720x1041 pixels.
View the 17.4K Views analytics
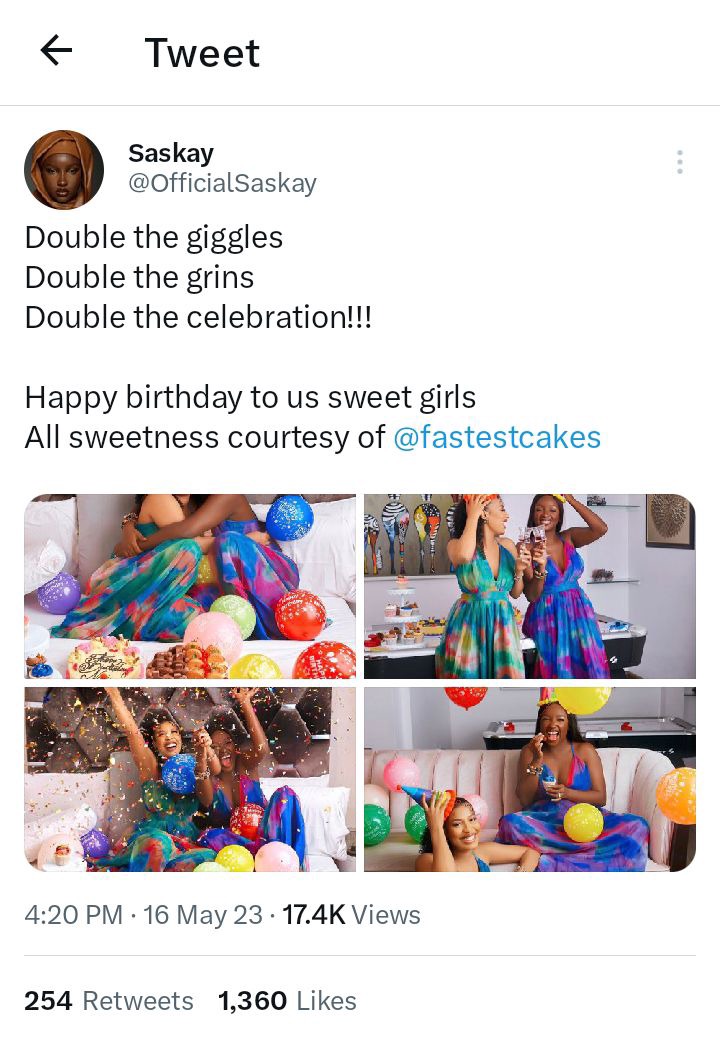click(351, 914)
